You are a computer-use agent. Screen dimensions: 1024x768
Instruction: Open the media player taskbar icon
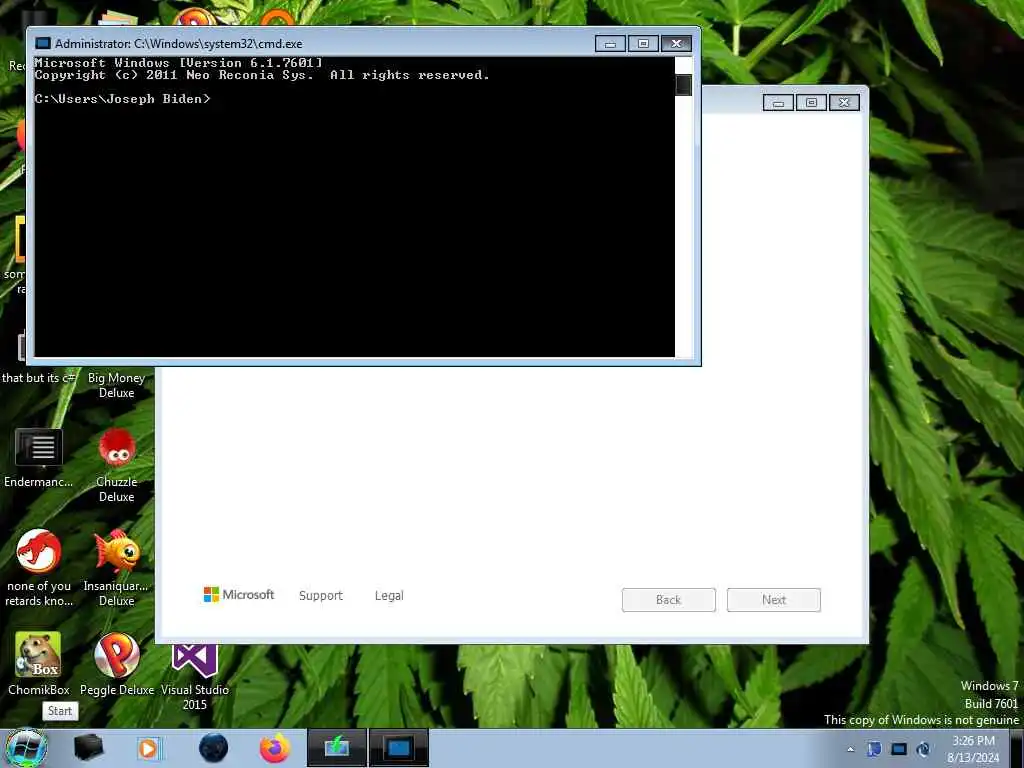148,748
